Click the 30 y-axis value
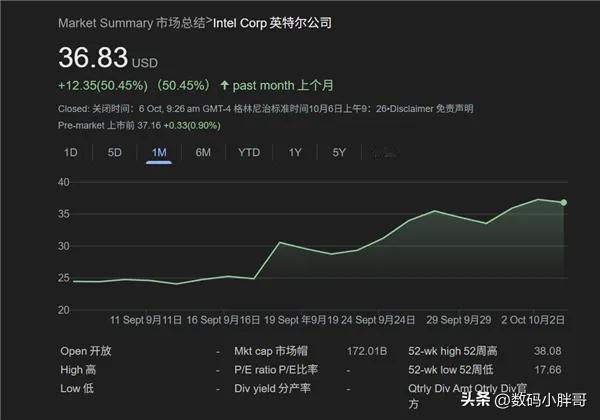The width and height of the screenshot is (600, 420). (x=64, y=246)
